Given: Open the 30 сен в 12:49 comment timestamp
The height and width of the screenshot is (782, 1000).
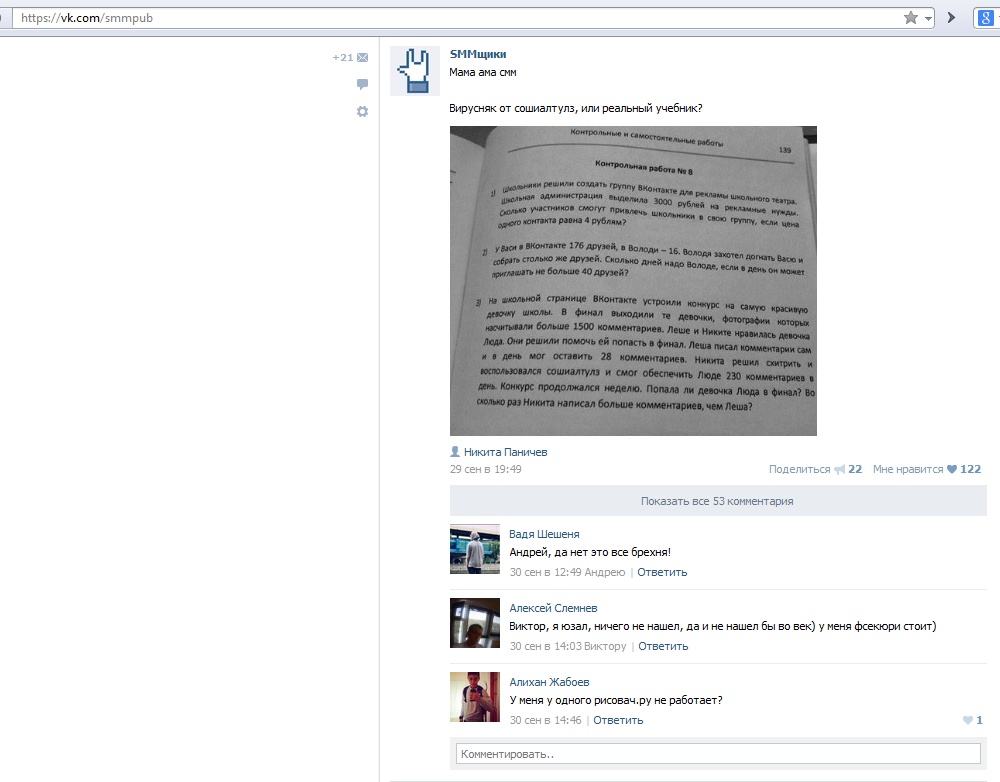Looking at the screenshot, I should (545, 572).
